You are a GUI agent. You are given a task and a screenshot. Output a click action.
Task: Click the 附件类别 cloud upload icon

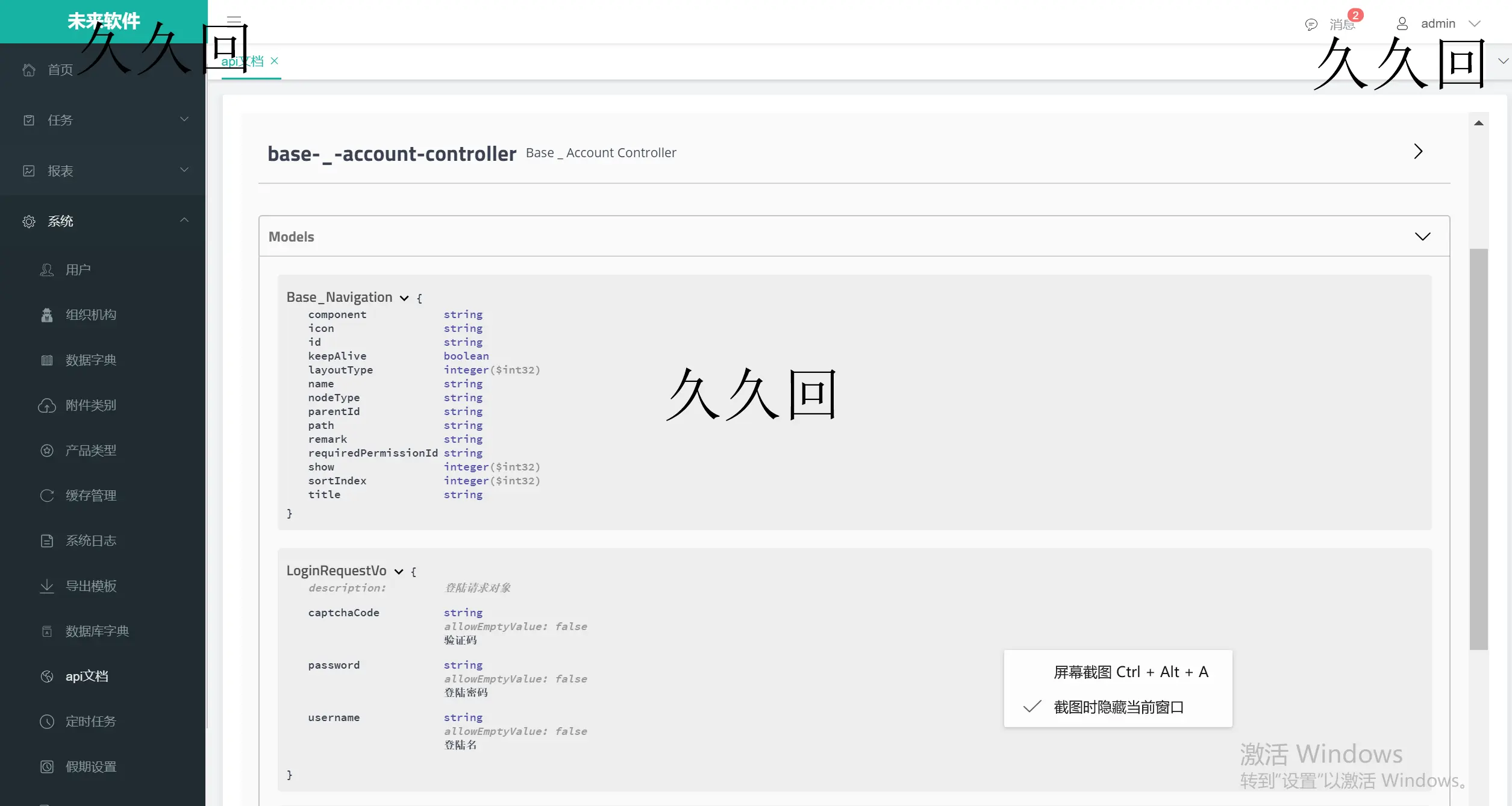pos(48,405)
